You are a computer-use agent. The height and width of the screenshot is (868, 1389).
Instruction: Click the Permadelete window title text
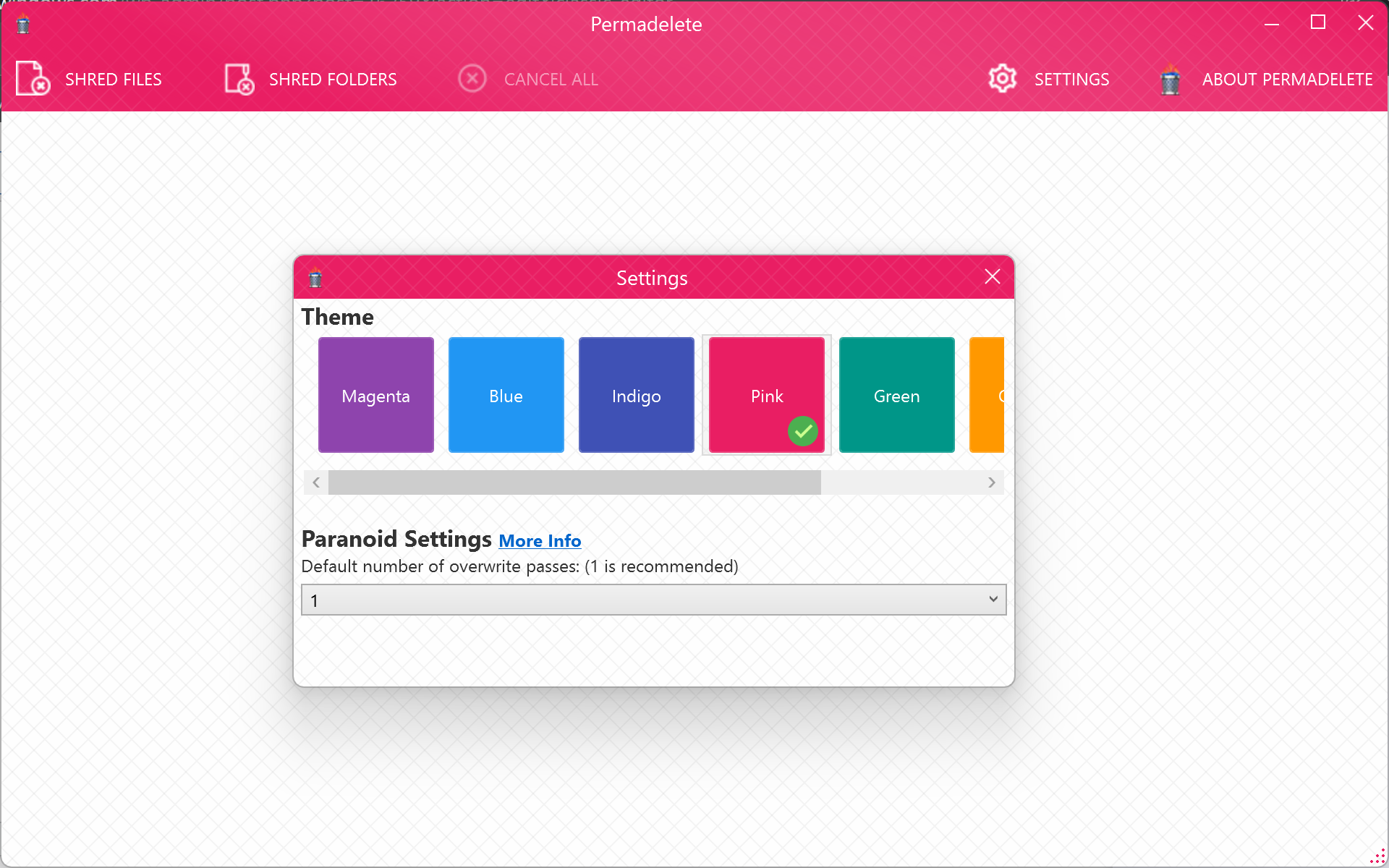point(646,25)
